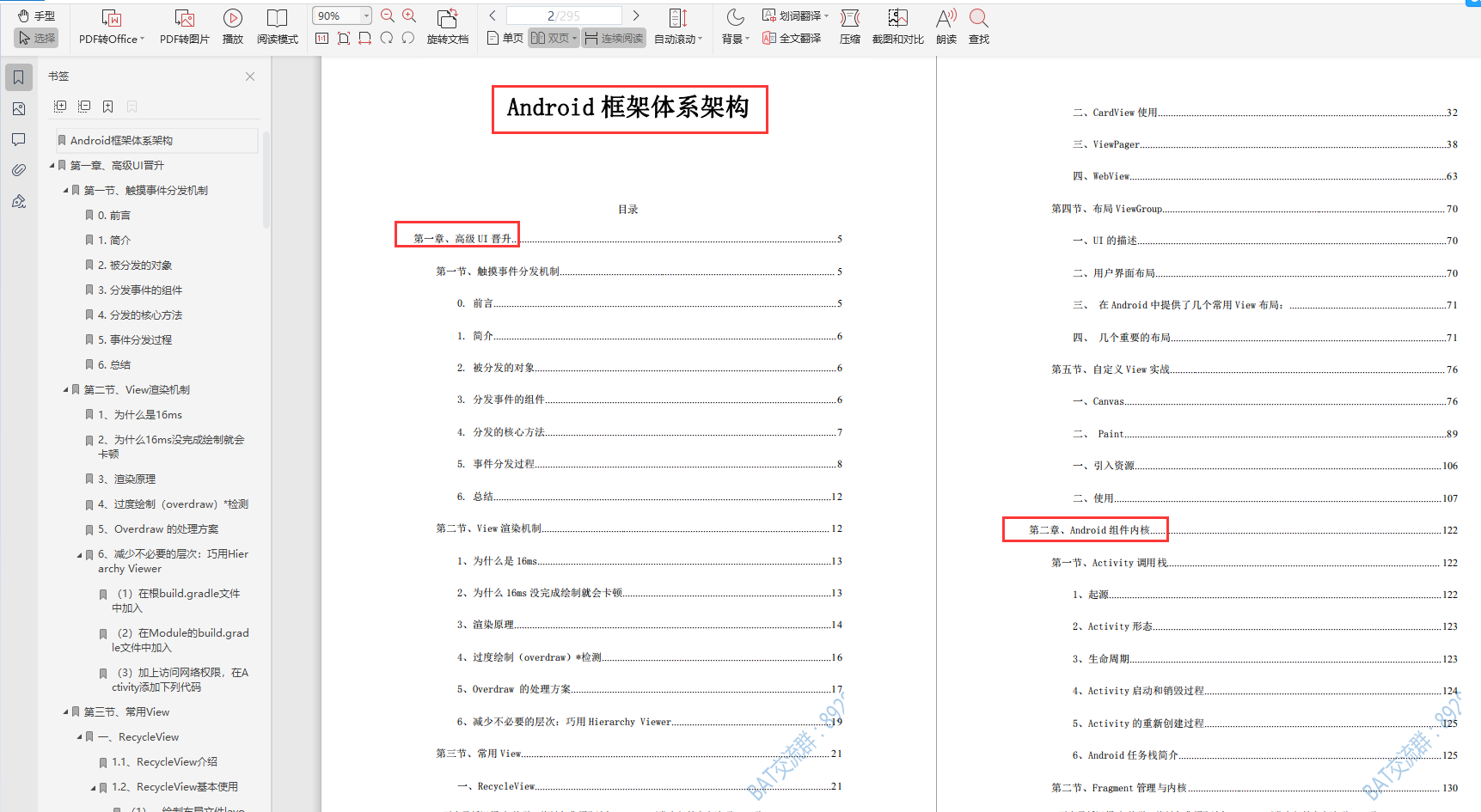
Task: Collapse 一、RecycleView bookmark node
Action: 79,736
